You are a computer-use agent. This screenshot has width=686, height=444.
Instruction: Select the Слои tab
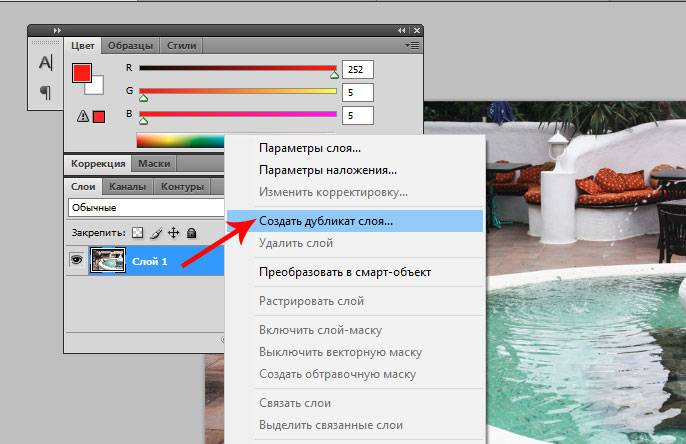click(83, 187)
